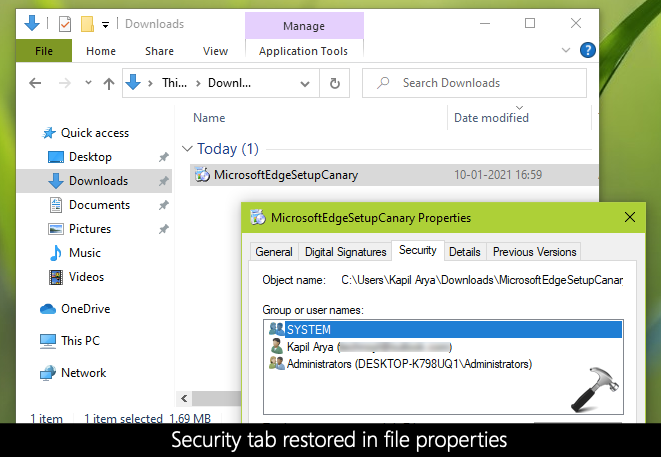Open Customize Quick Access Toolbar dropdown

105,25
